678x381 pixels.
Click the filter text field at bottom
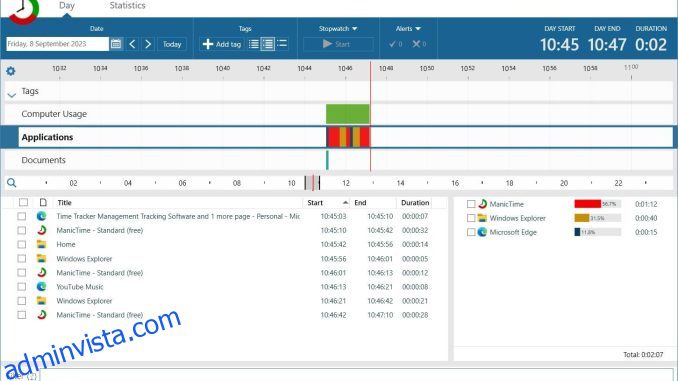356,375
